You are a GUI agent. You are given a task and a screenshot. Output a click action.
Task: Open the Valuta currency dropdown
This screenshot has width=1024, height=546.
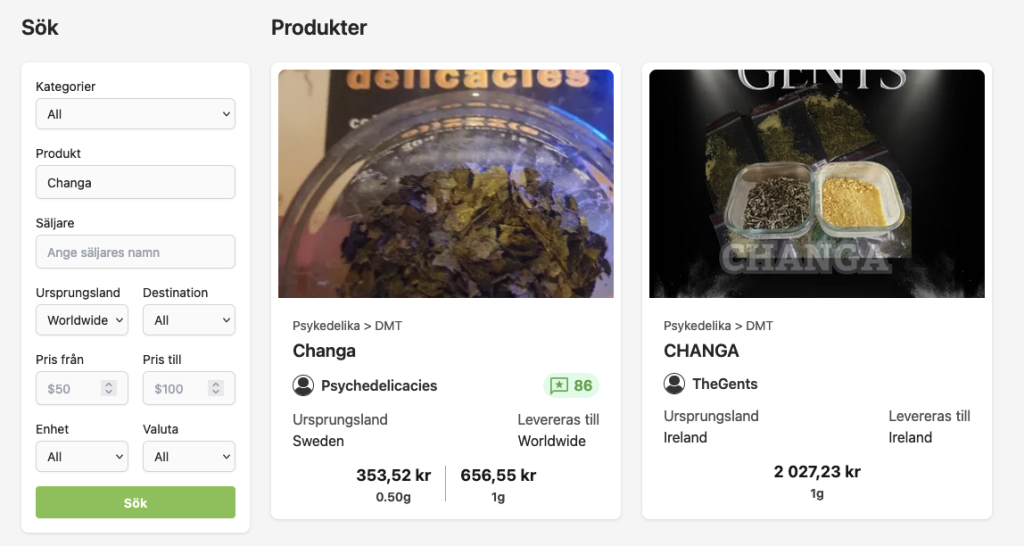tap(189, 456)
